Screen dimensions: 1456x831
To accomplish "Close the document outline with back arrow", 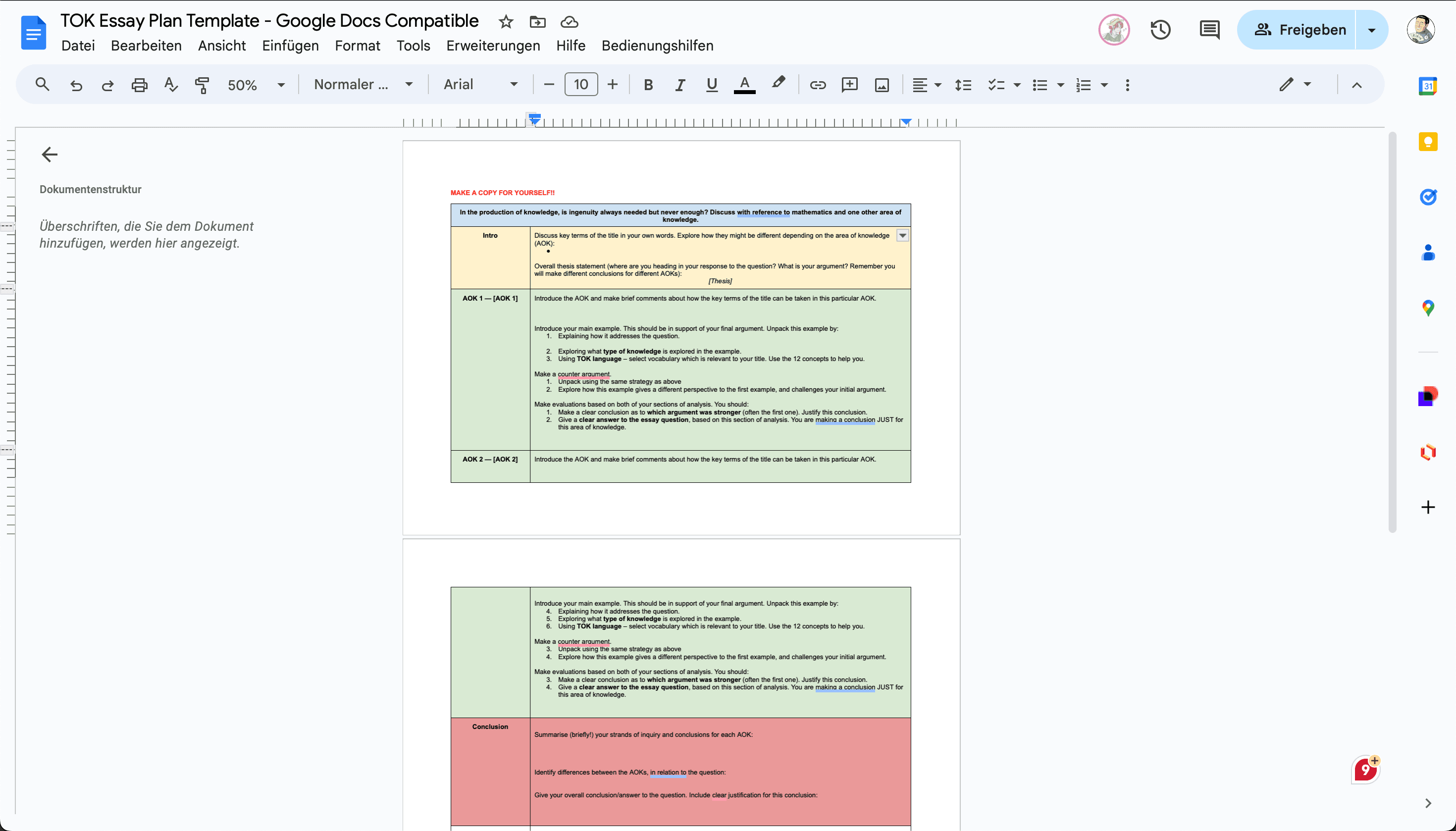I will (50, 154).
